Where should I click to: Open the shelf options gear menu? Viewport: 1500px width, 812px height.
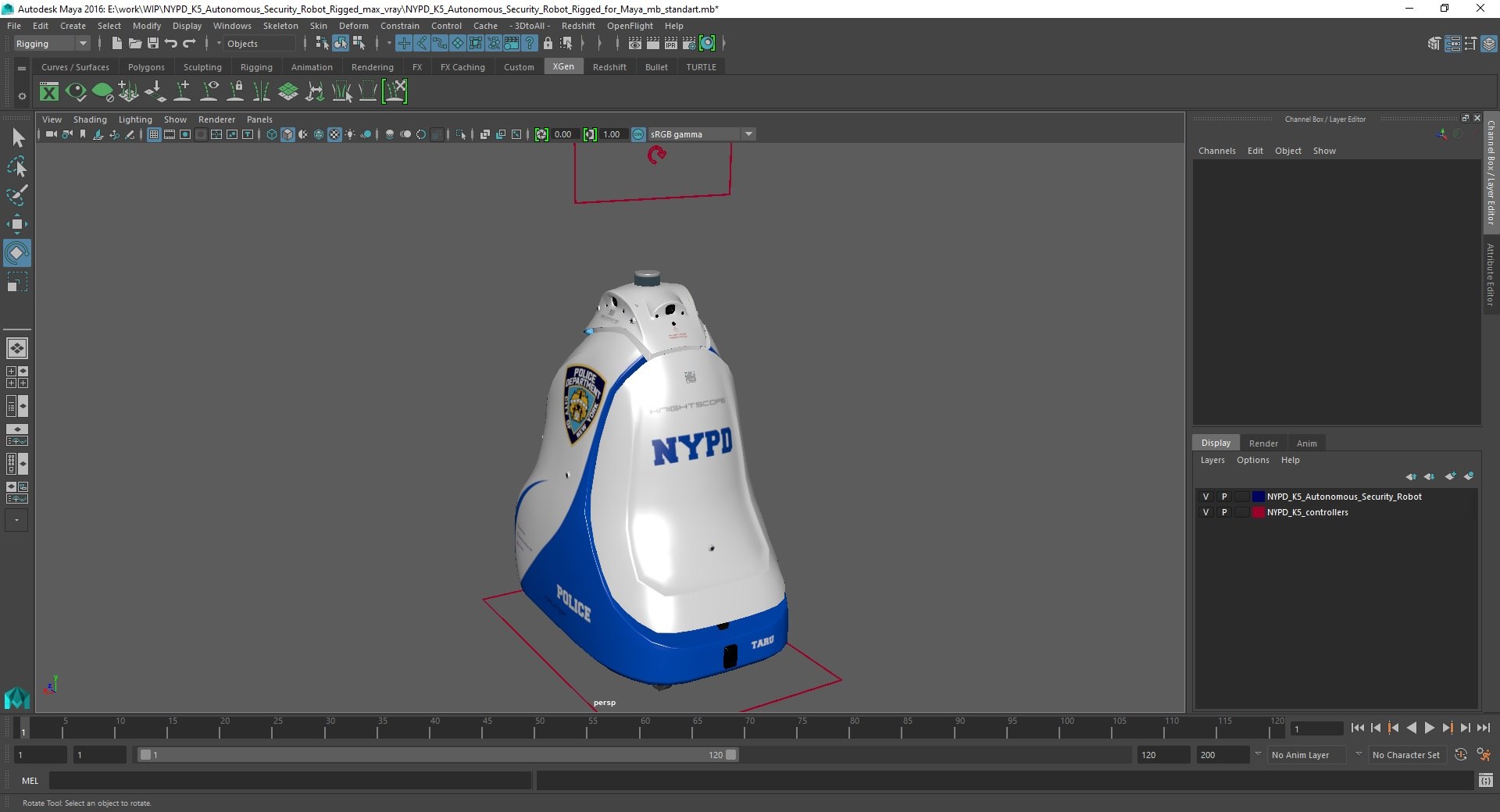point(22,96)
